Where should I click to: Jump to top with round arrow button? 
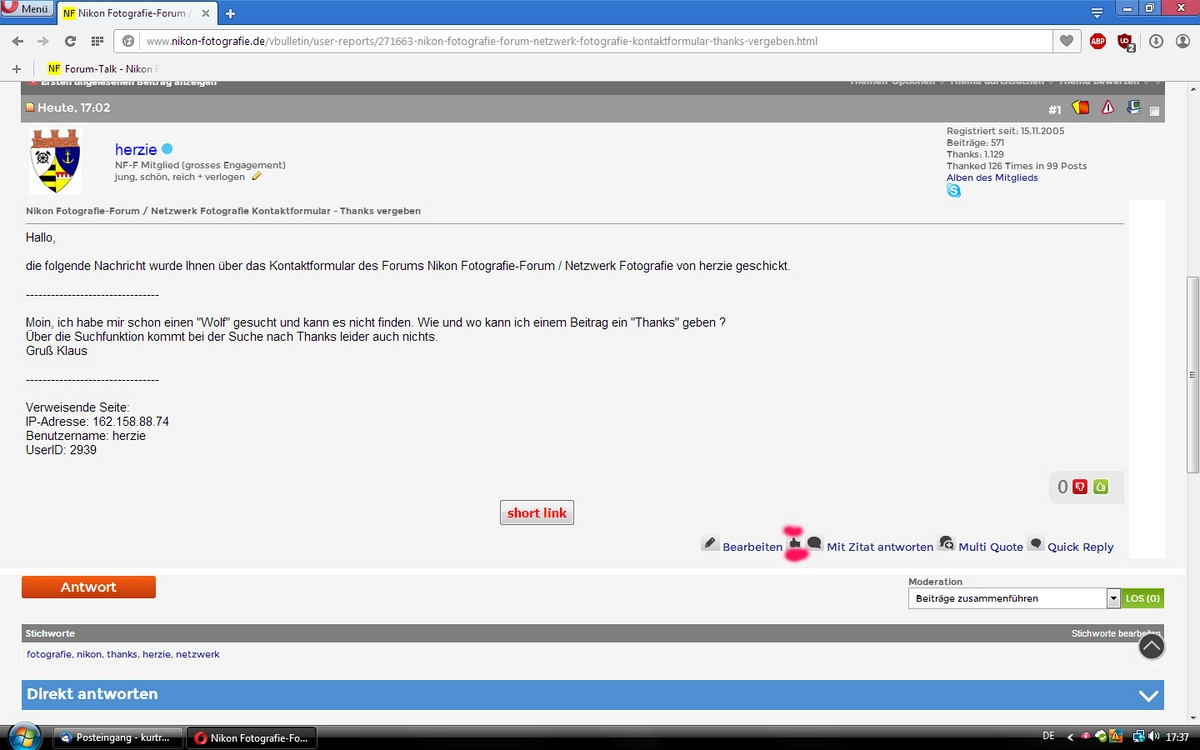click(x=1152, y=646)
